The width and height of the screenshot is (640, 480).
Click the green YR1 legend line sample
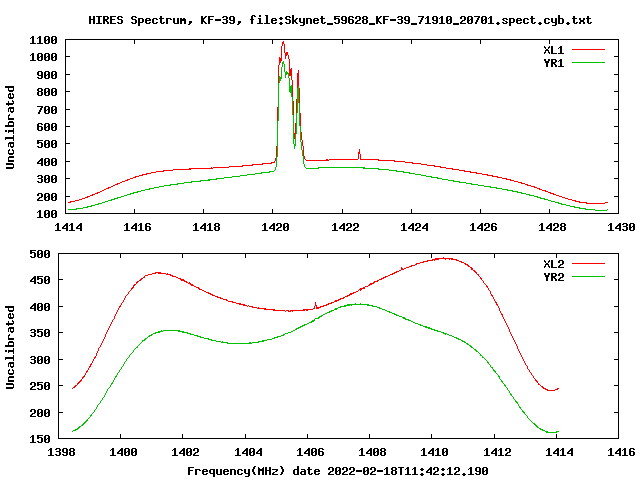pyautogui.click(x=588, y=63)
